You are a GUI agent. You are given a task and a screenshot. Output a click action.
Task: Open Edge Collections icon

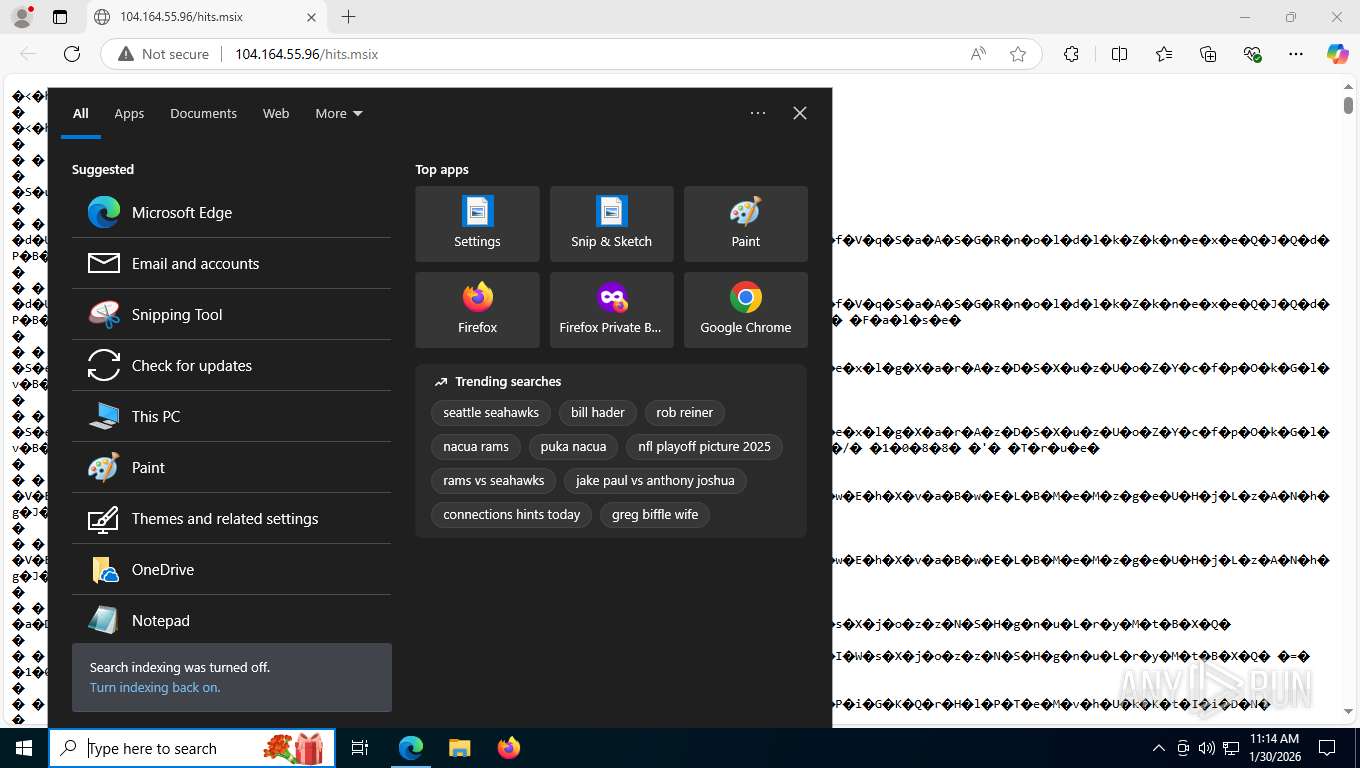pyautogui.click(x=1208, y=54)
